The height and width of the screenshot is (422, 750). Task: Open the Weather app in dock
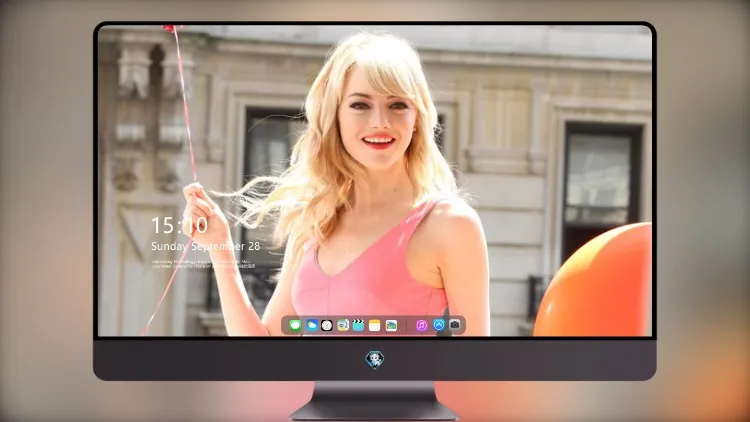pos(311,326)
